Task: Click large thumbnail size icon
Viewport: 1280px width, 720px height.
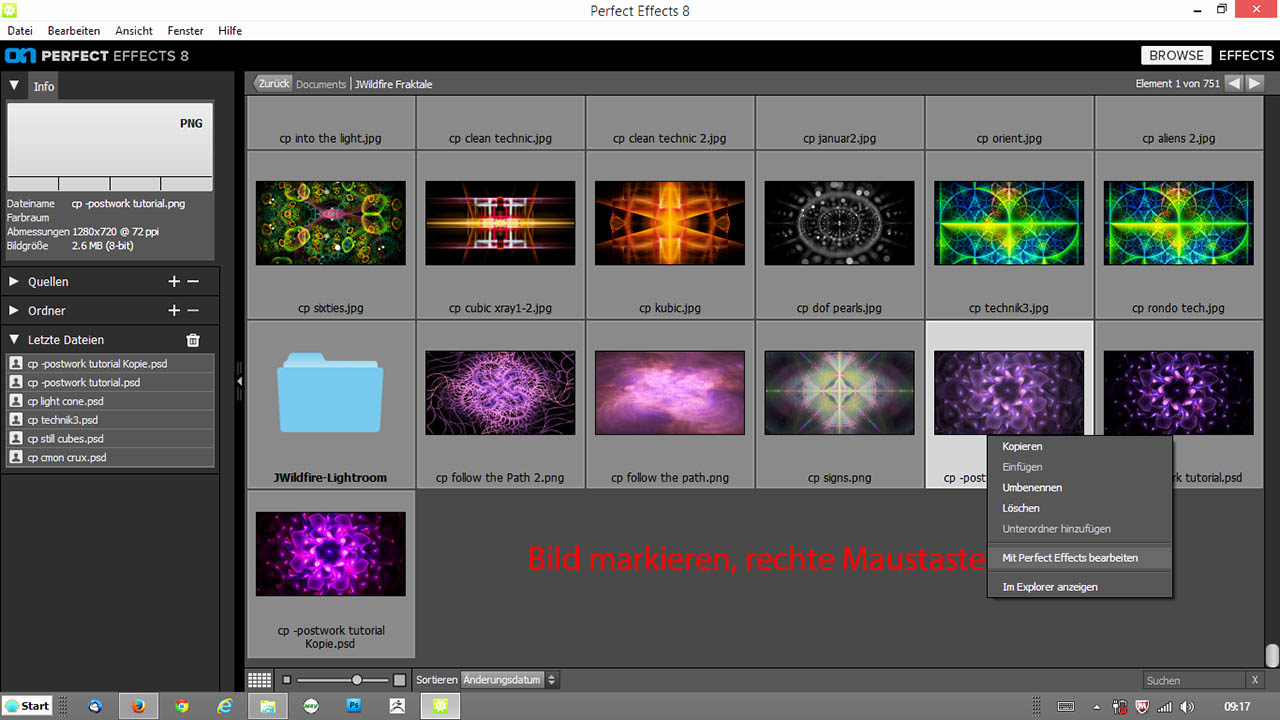Action: (x=400, y=680)
